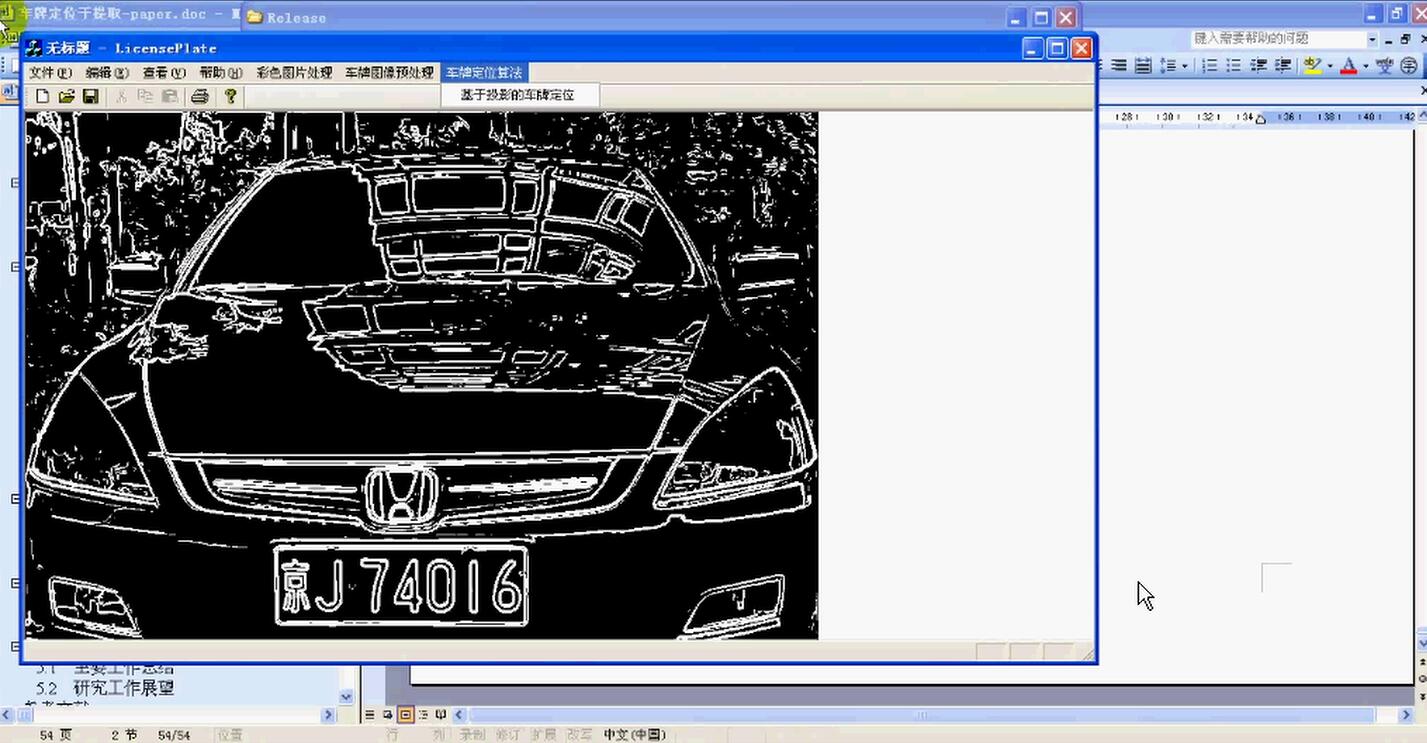The image size is (1427, 743).
Task: Click the yellow question mark help icon
Action: 230,96
